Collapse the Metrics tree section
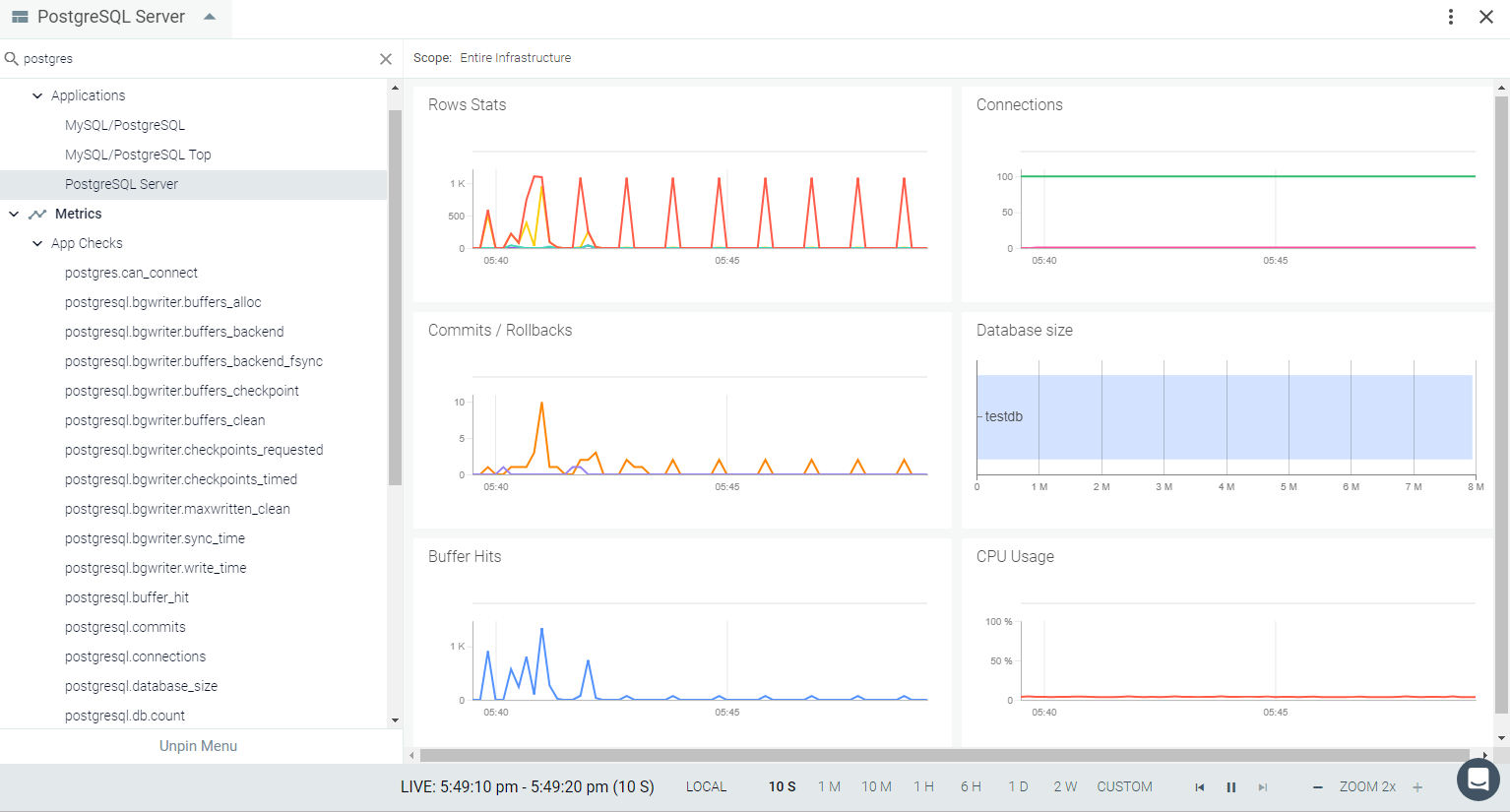Screen dimensions: 1510x812 (14, 214)
